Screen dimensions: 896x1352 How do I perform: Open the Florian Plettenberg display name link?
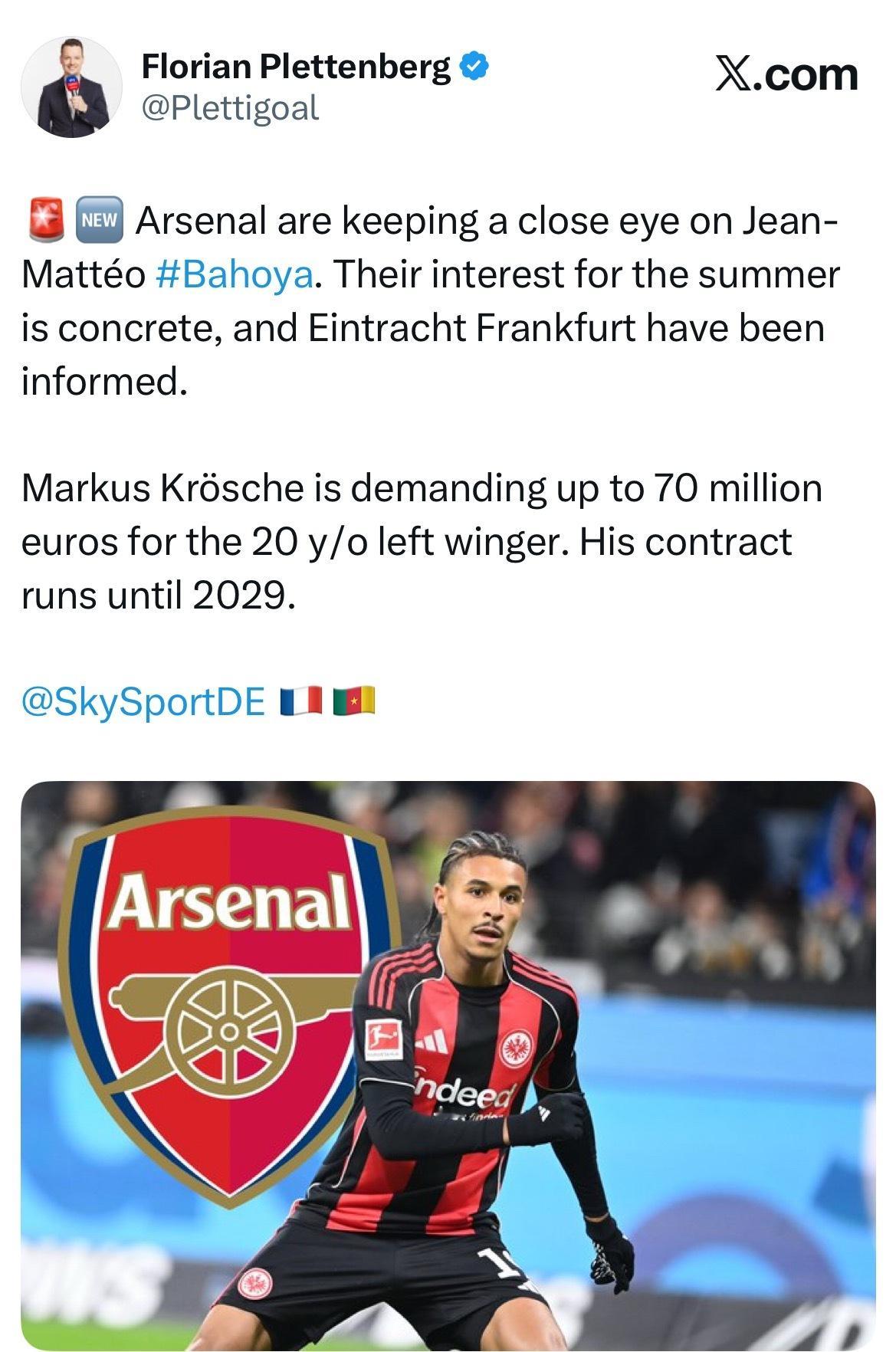[x=296, y=67]
